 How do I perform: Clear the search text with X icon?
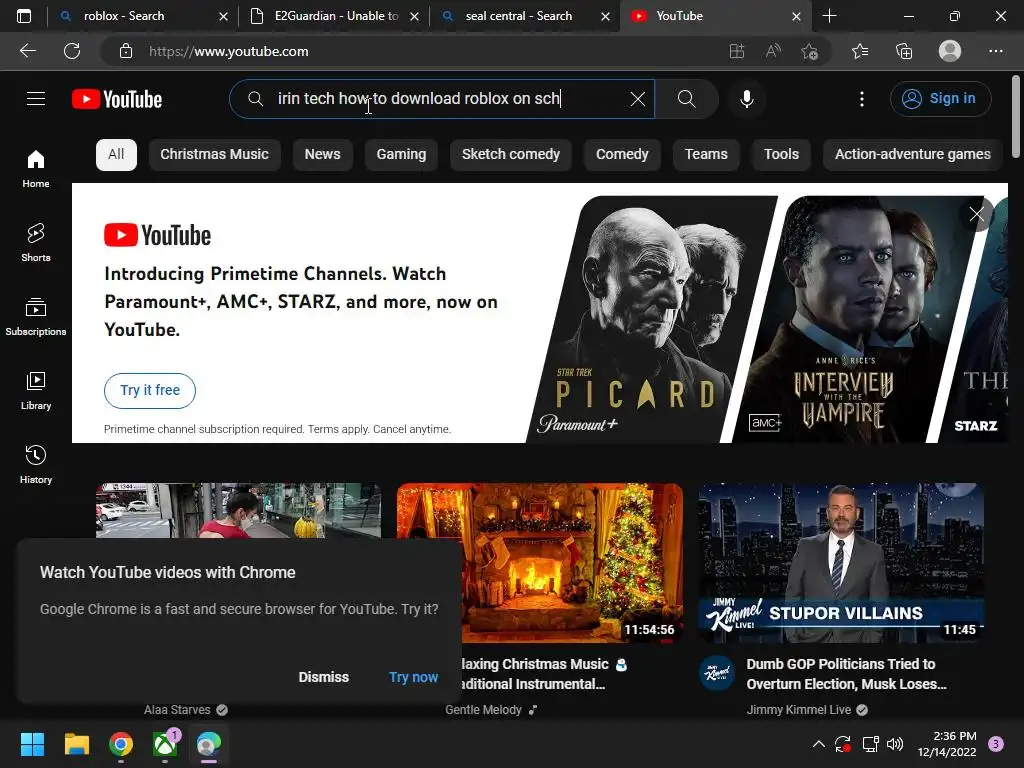coord(637,99)
